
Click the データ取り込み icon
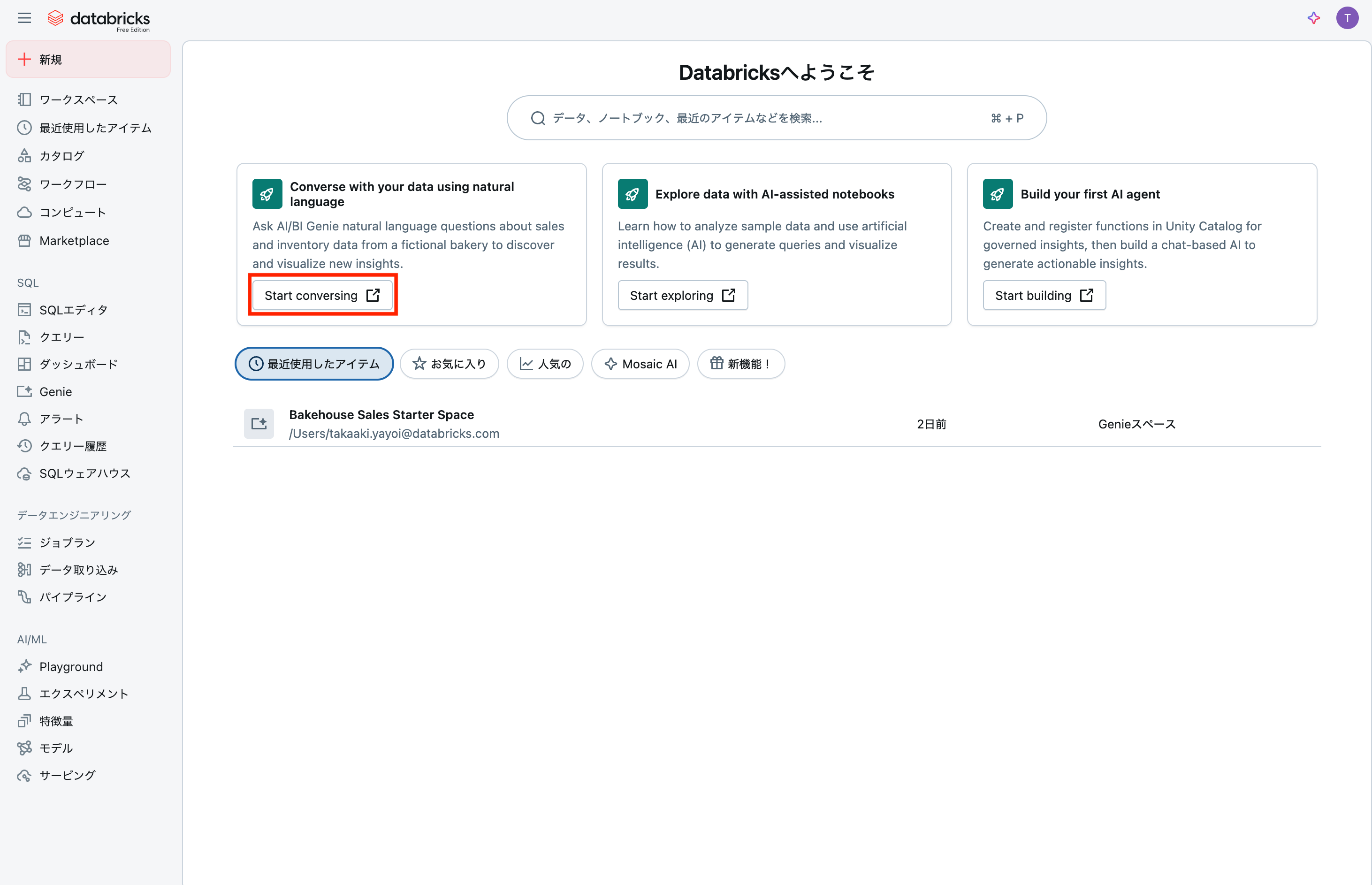24,570
